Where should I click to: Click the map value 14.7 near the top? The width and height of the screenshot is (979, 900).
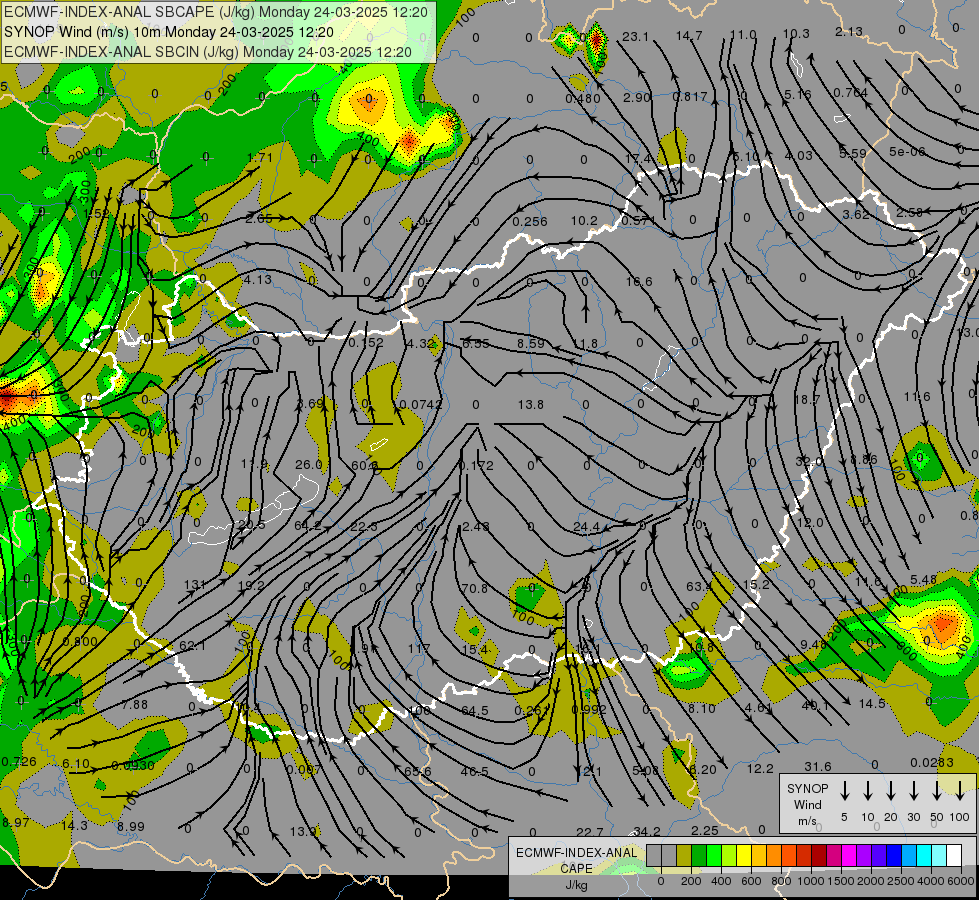point(689,36)
